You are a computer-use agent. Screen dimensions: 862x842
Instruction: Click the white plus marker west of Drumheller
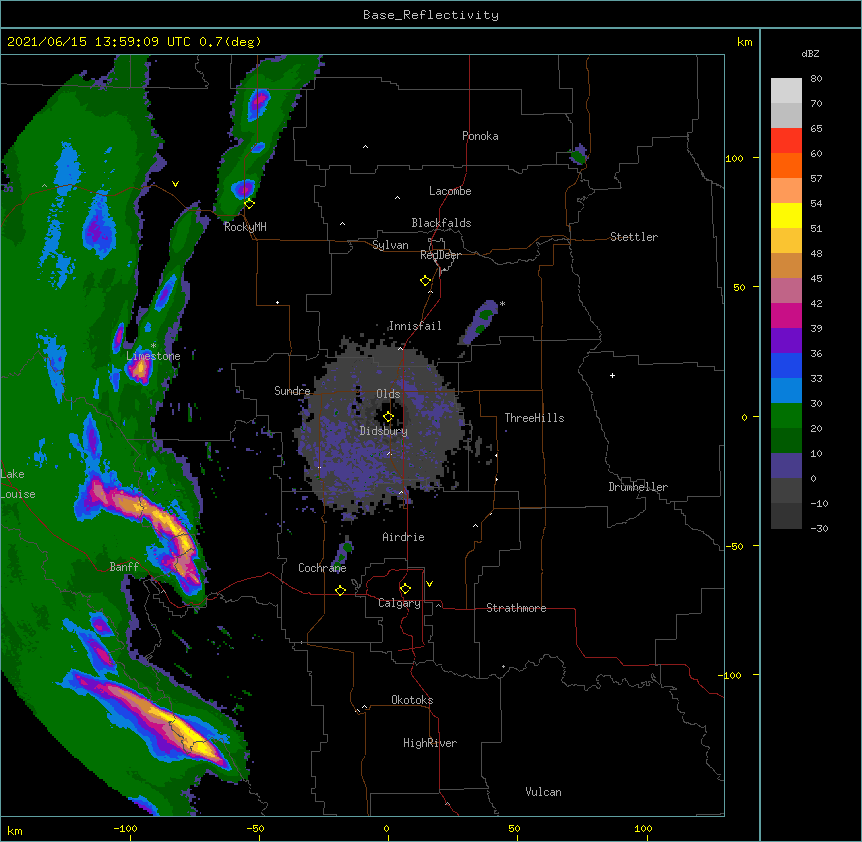pyautogui.click(x=612, y=375)
